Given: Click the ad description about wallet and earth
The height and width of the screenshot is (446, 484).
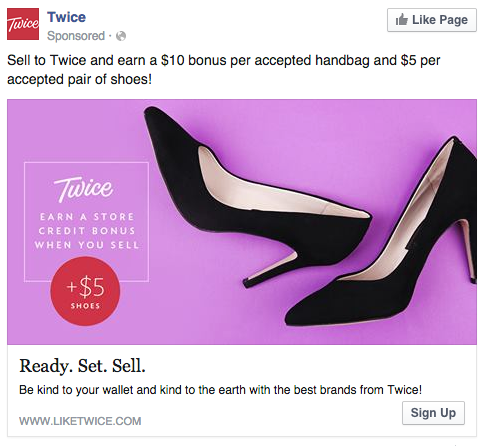Looking at the screenshot, I should (x=220, y=390).
